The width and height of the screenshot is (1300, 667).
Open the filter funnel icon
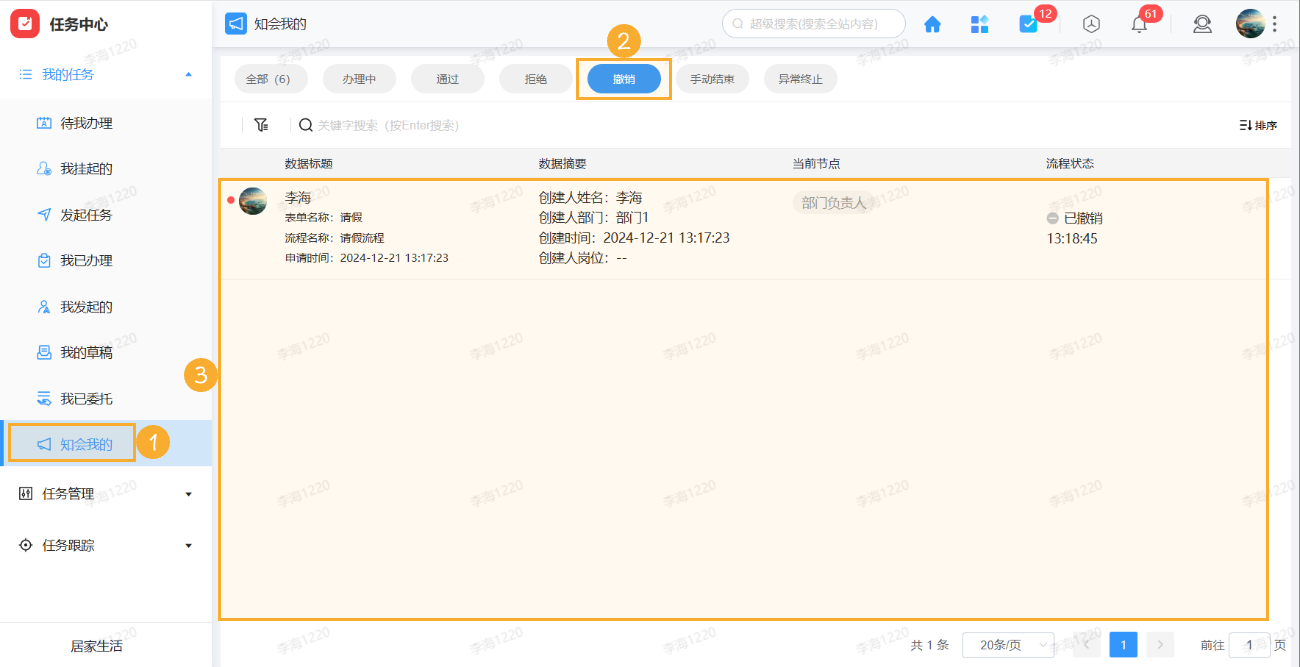262,125
